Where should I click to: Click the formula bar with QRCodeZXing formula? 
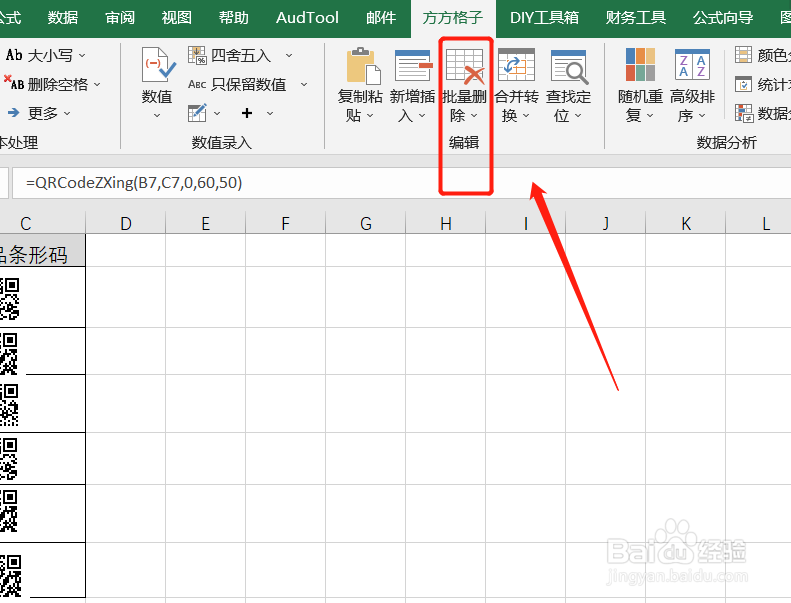click(401, 183)
